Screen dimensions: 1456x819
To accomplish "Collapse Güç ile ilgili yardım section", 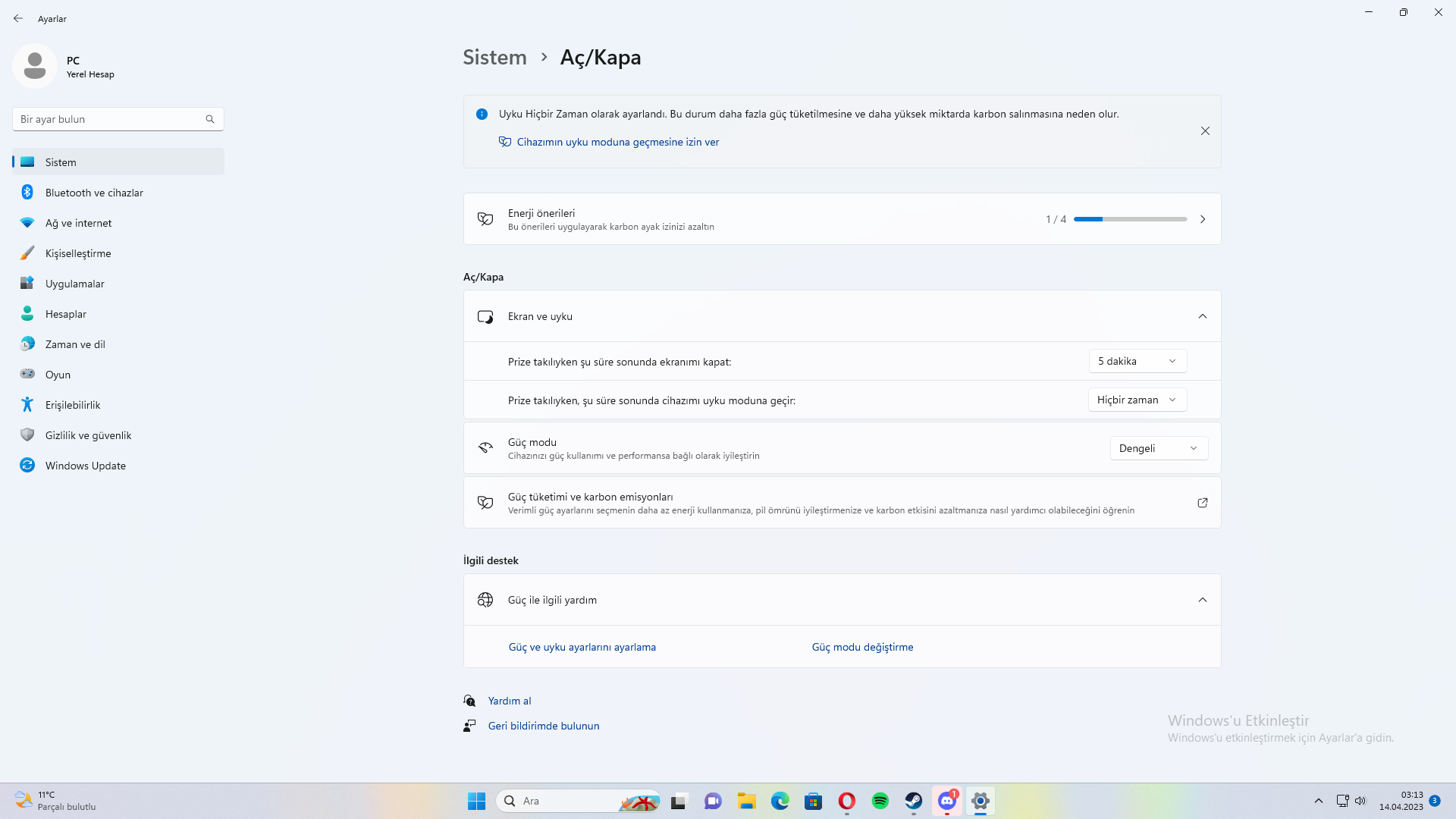I will [1202, 600].
